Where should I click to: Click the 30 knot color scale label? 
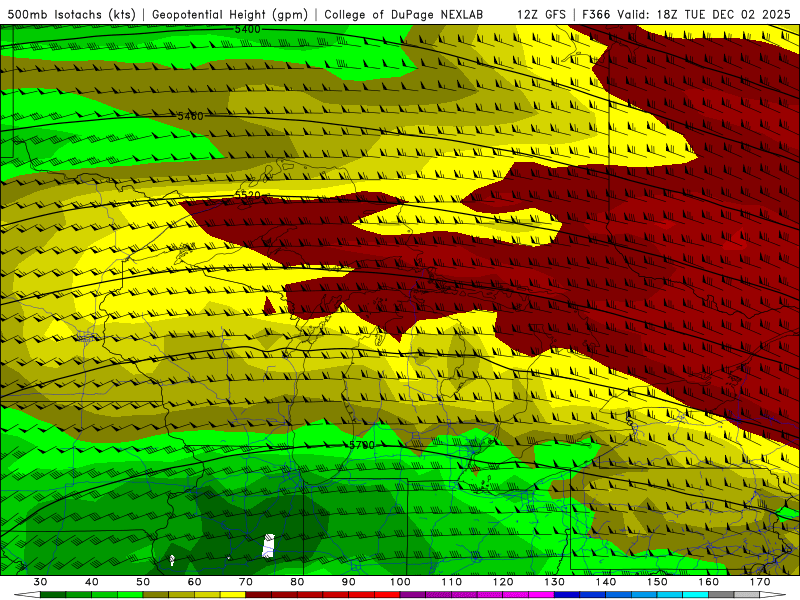(40, 582)
